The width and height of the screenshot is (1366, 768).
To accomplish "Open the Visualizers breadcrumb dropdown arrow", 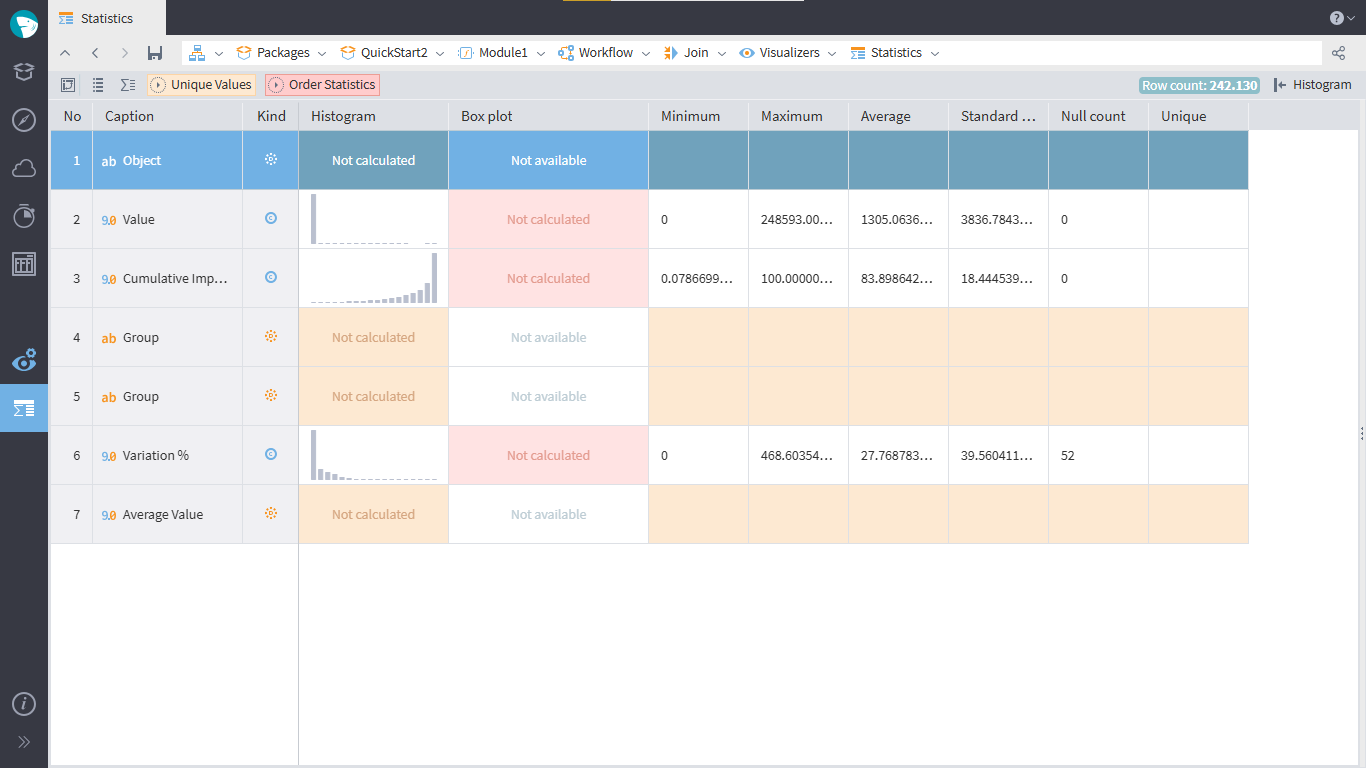I will (x=832, y=53).
